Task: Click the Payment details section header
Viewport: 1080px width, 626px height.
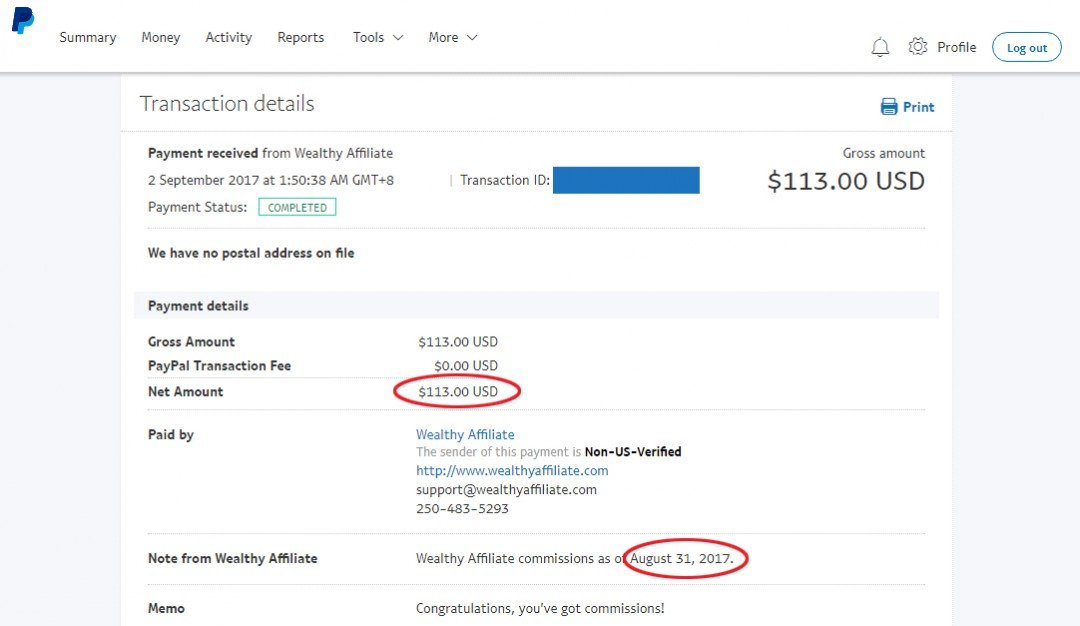Action: 536,305
